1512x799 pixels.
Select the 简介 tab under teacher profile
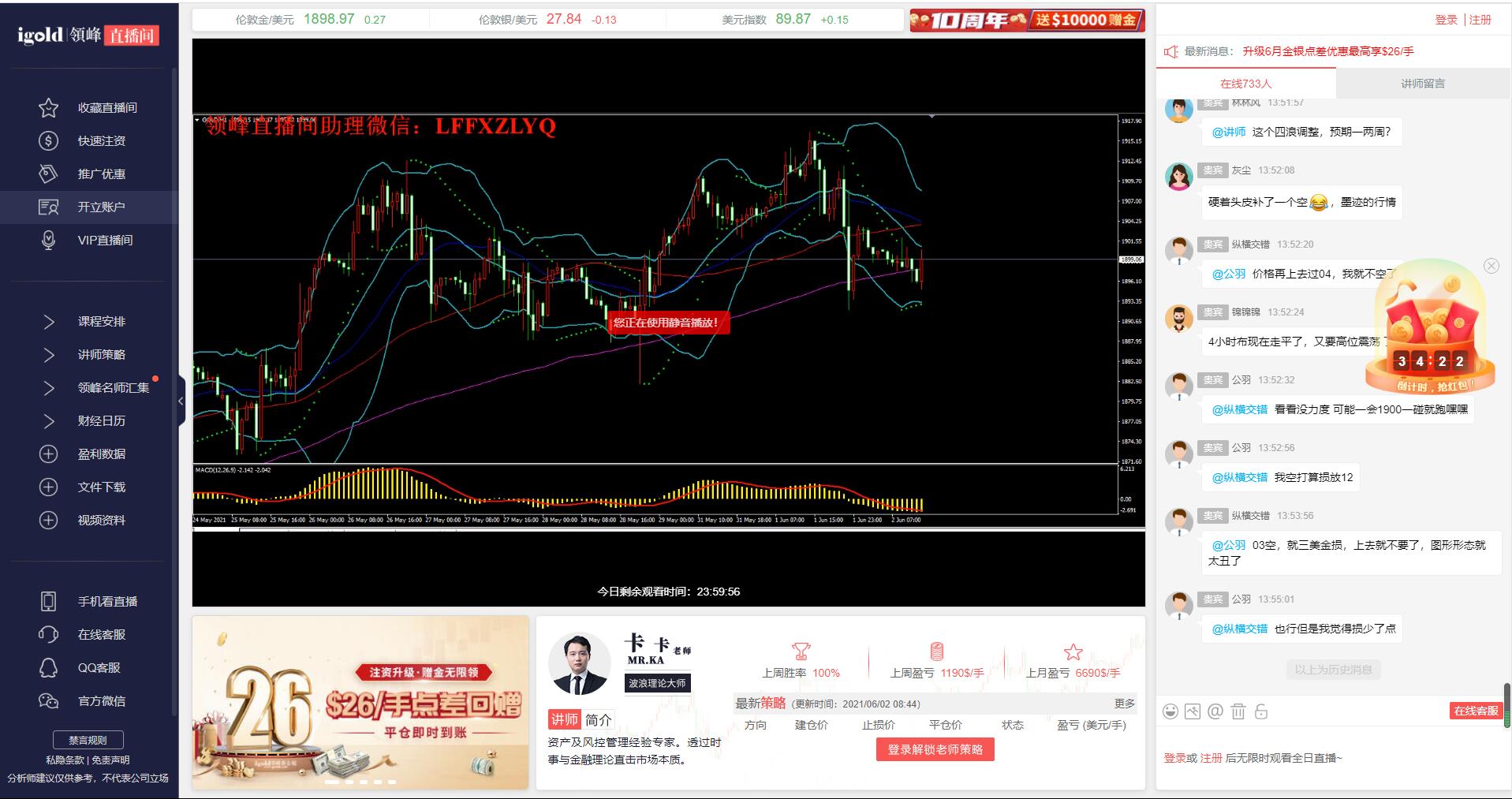tap(598, 719)
